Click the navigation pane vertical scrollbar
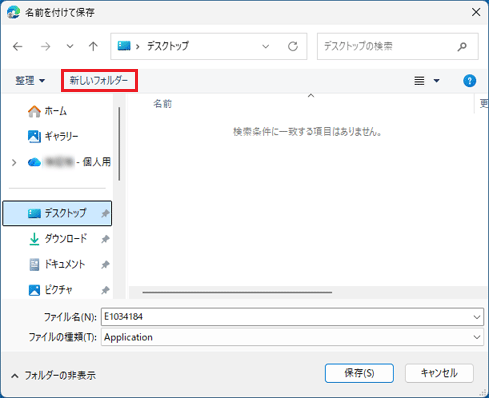489x398 pixels. tap(119, 144)
